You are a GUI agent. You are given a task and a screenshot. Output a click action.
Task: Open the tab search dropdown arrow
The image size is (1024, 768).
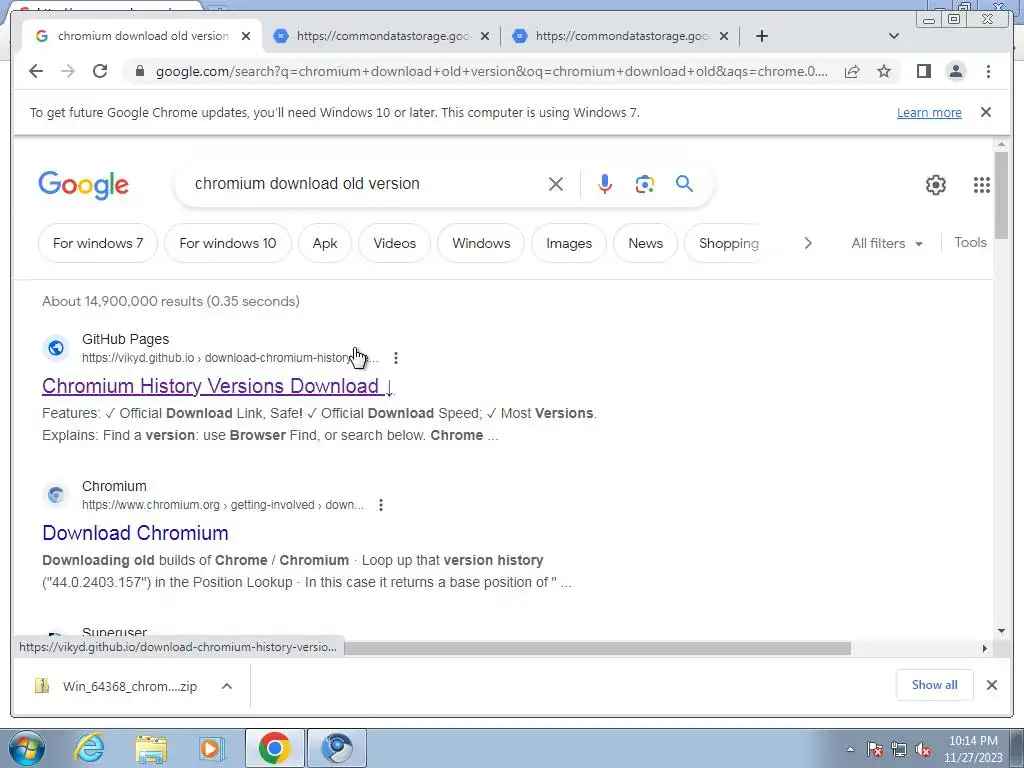894,36
